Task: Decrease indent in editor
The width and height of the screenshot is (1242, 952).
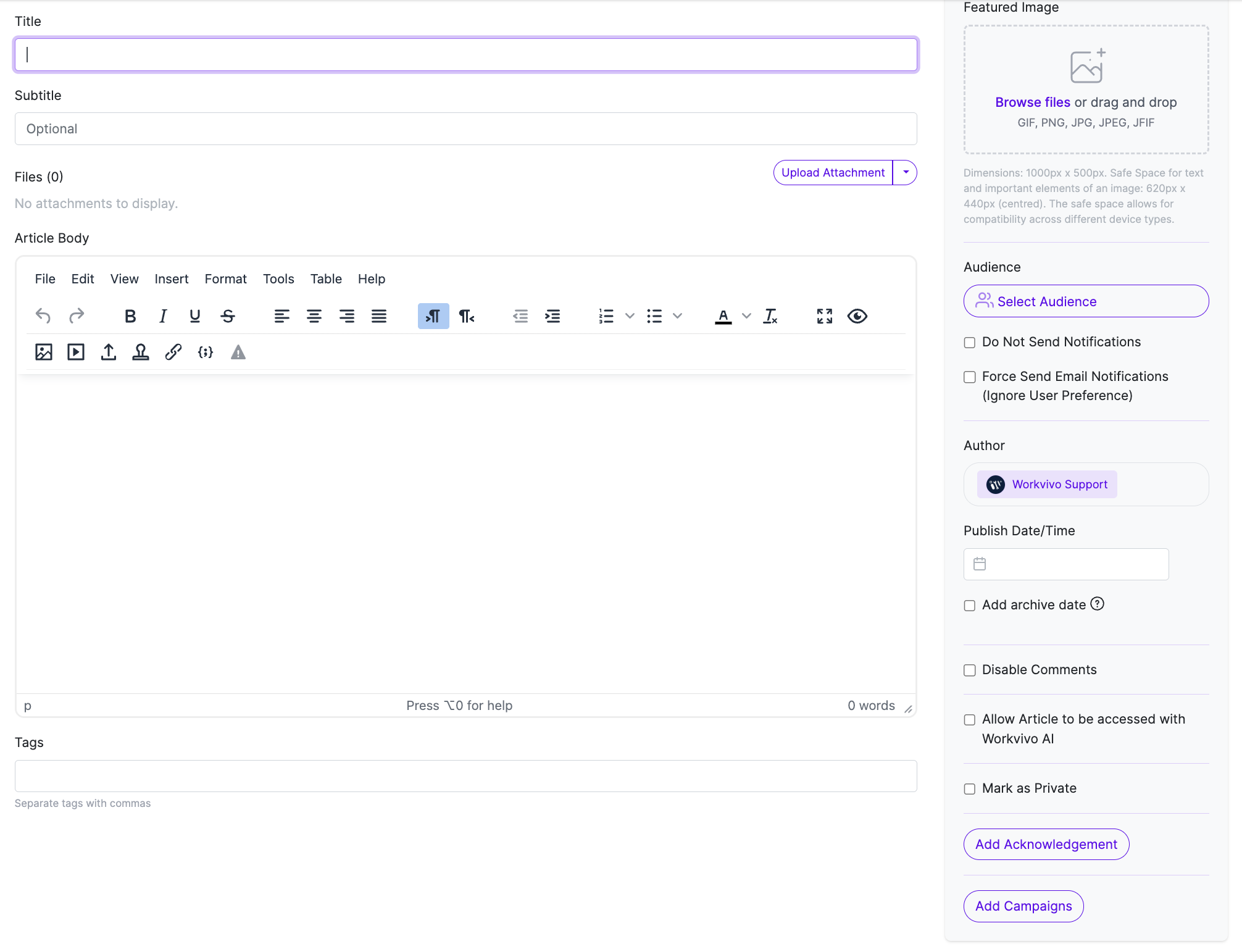Action: click(x=520, y=316)
